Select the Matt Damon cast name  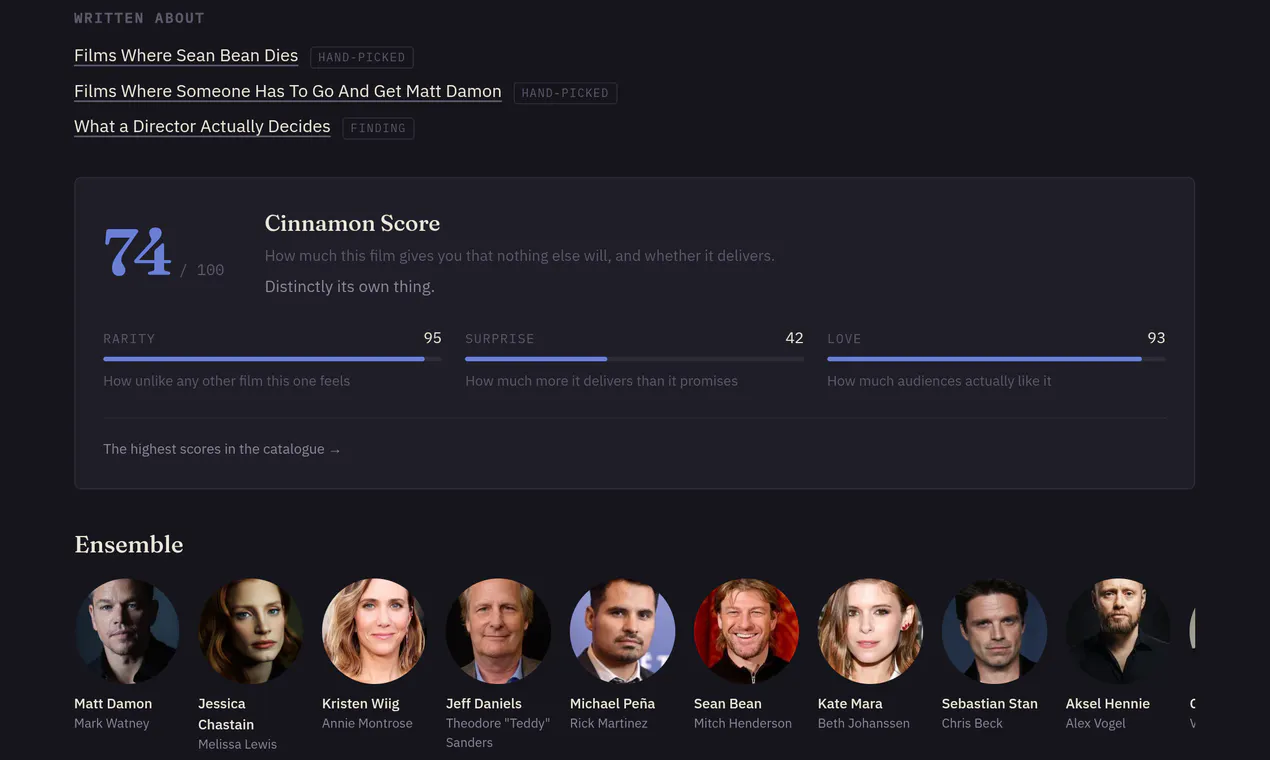[x=113, y=703]
